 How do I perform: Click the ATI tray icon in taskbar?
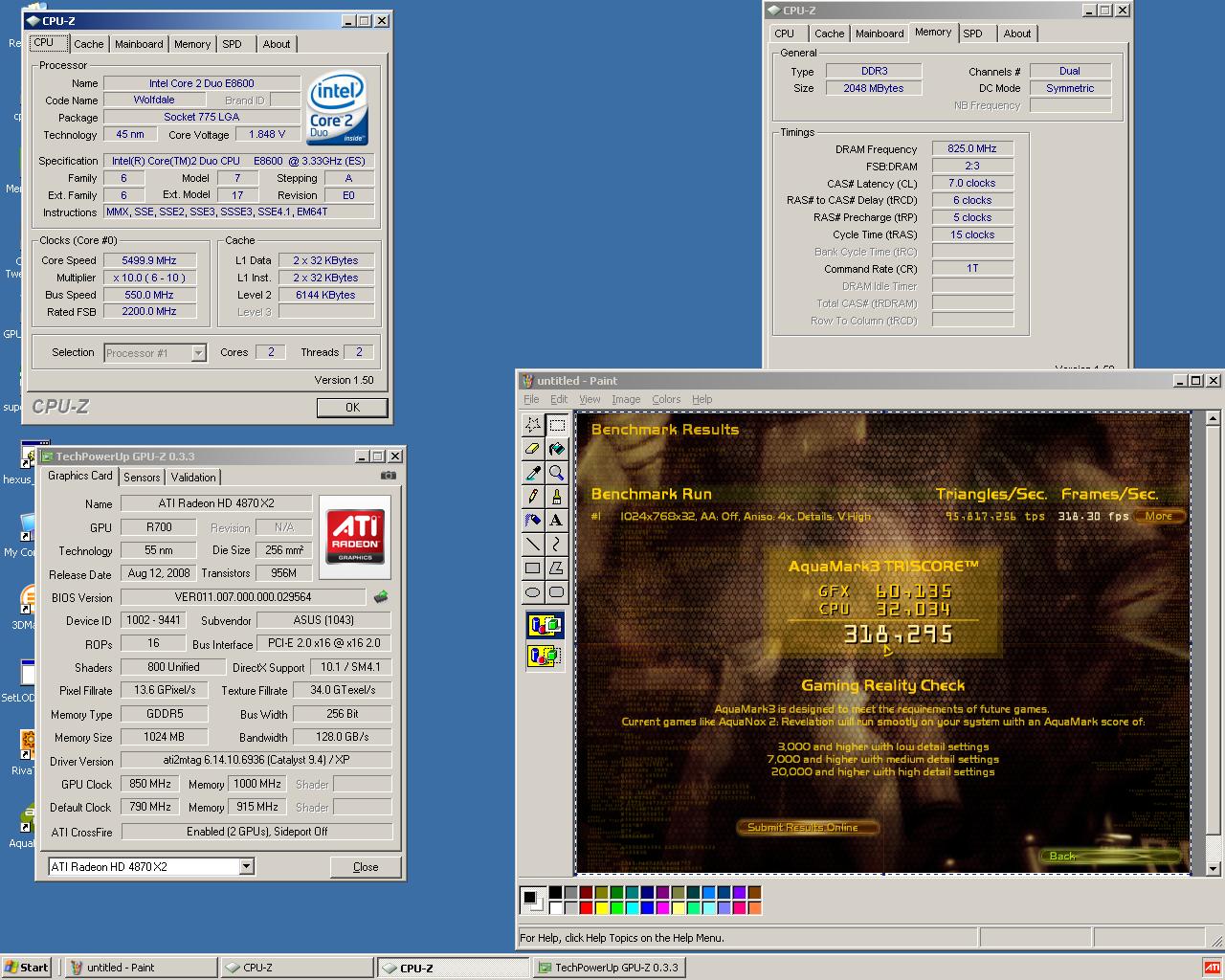pyautogui.click(x=1212, y=967)
